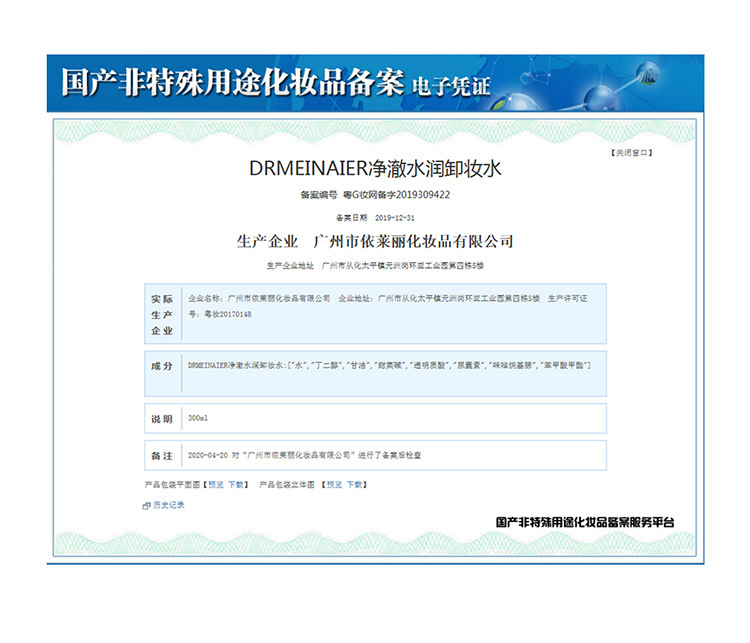Click the 关闭窗口 close window link

(x=631, y=153)
